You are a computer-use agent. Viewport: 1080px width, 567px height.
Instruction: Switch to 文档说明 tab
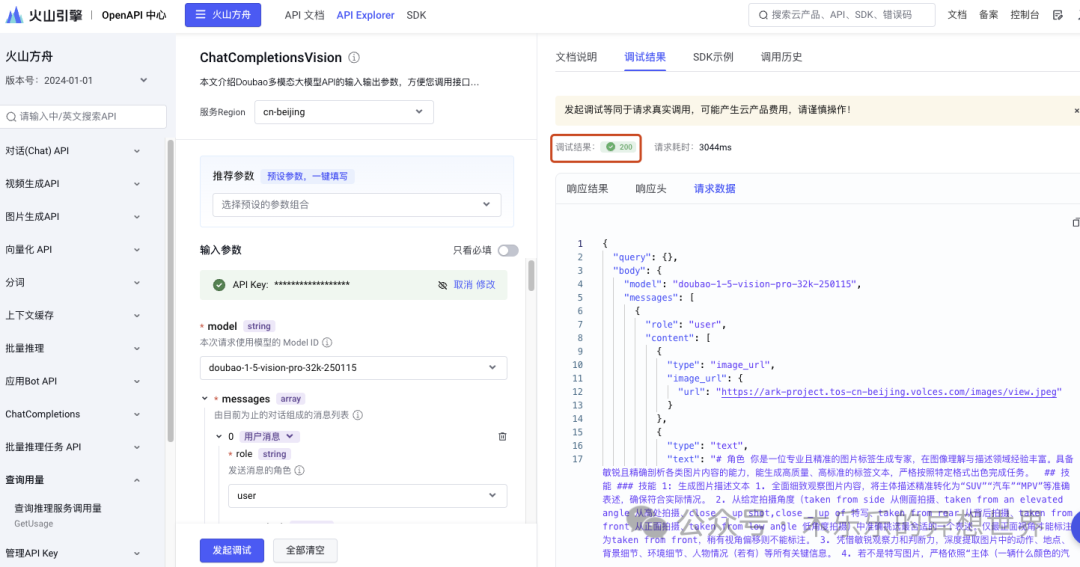[576, 57]
